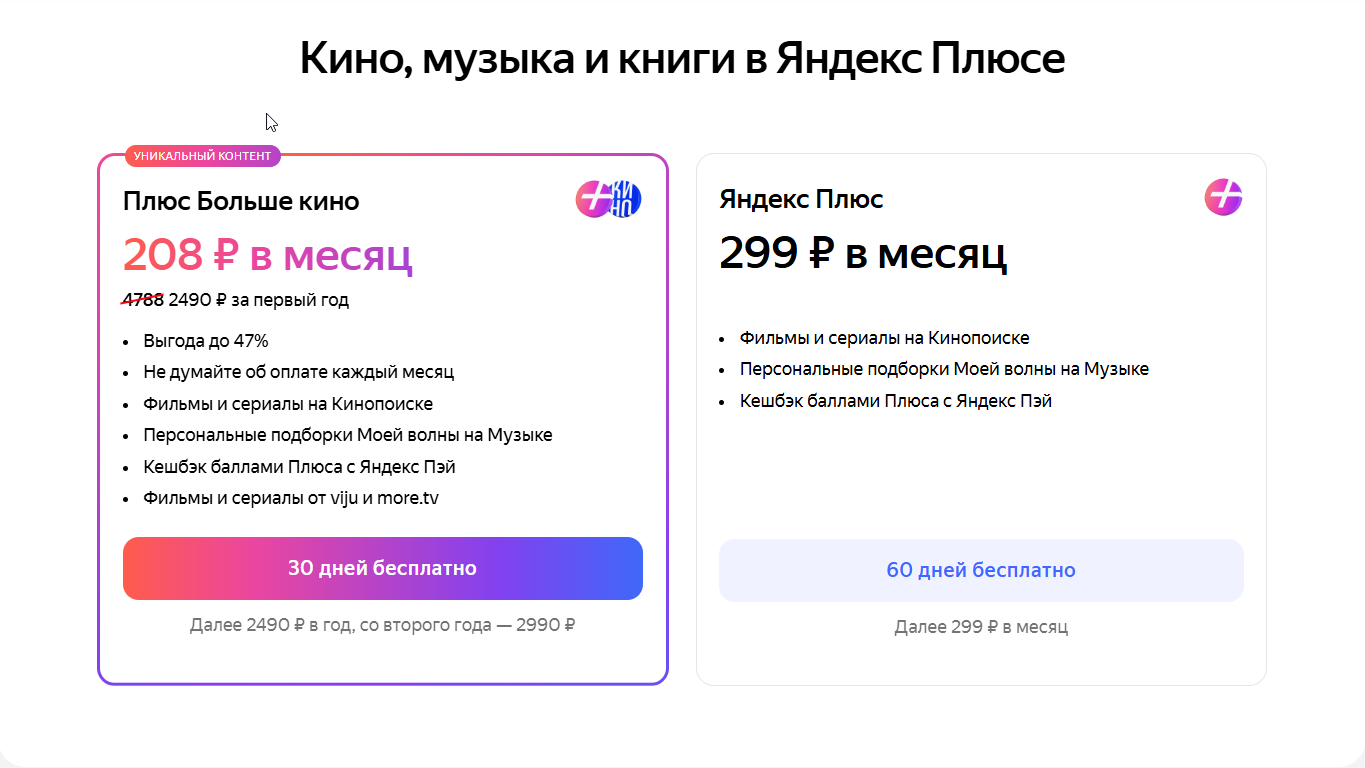The width and height of the screenshot is (1365, 768).
Task: Click the 'УНИКАЛЬНЫЙ КОНТЕНТ' badge
Action: tap(202, 156)
